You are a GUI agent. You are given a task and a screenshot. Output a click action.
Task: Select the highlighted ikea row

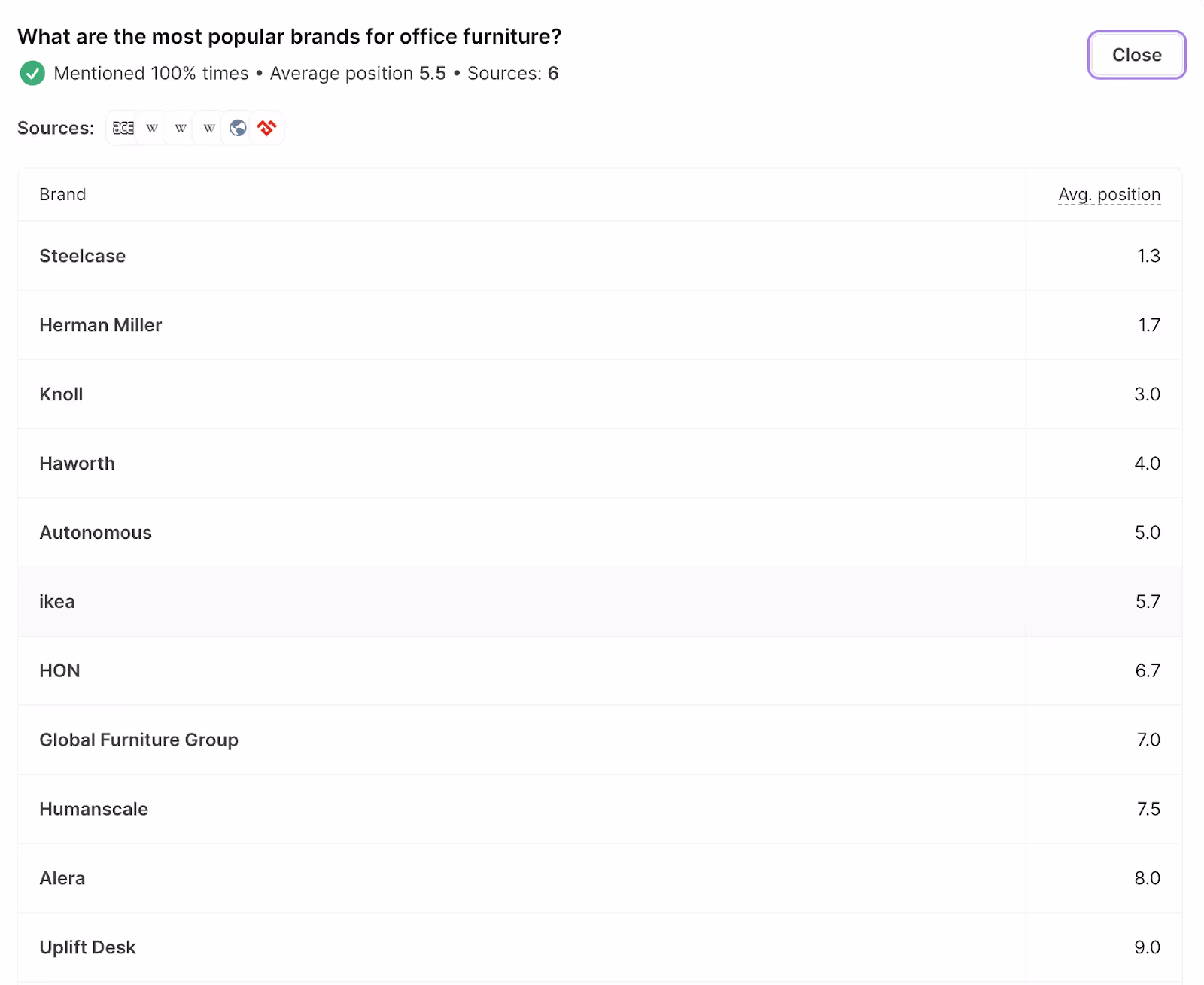(x=600, y=602)
